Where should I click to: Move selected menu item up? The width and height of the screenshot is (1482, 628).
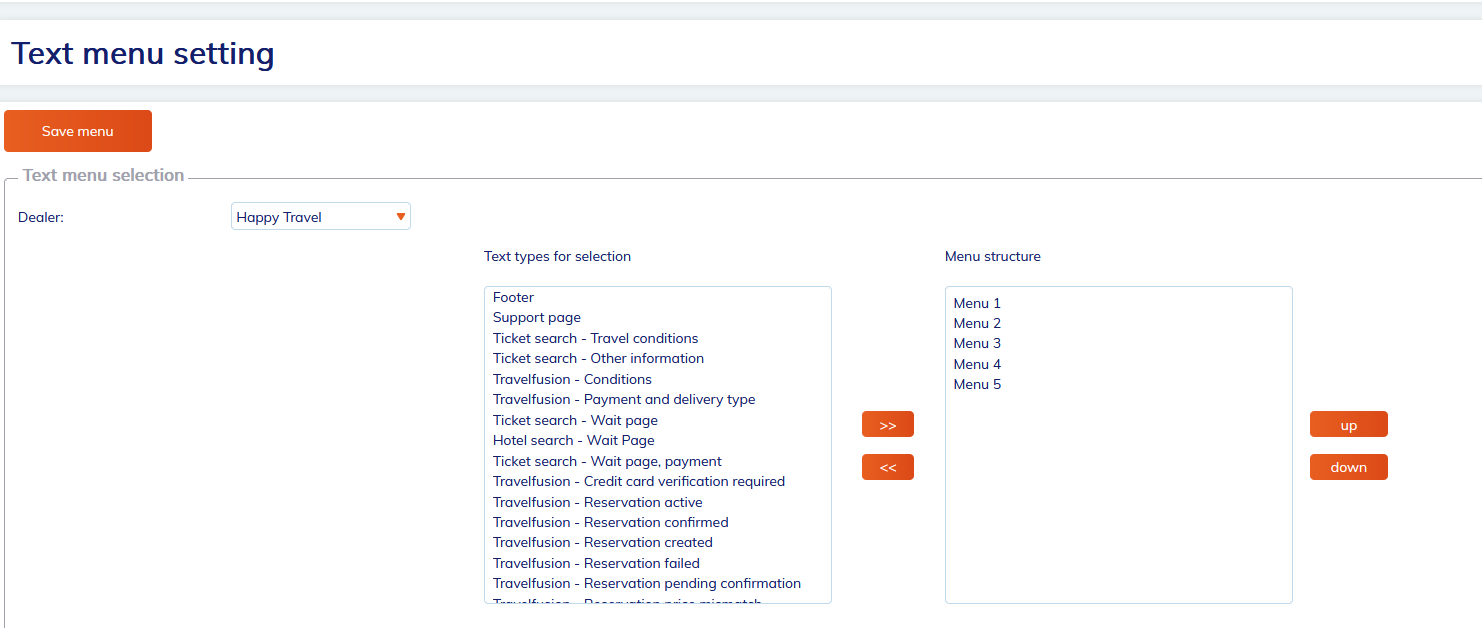(x=1348, y=425)
